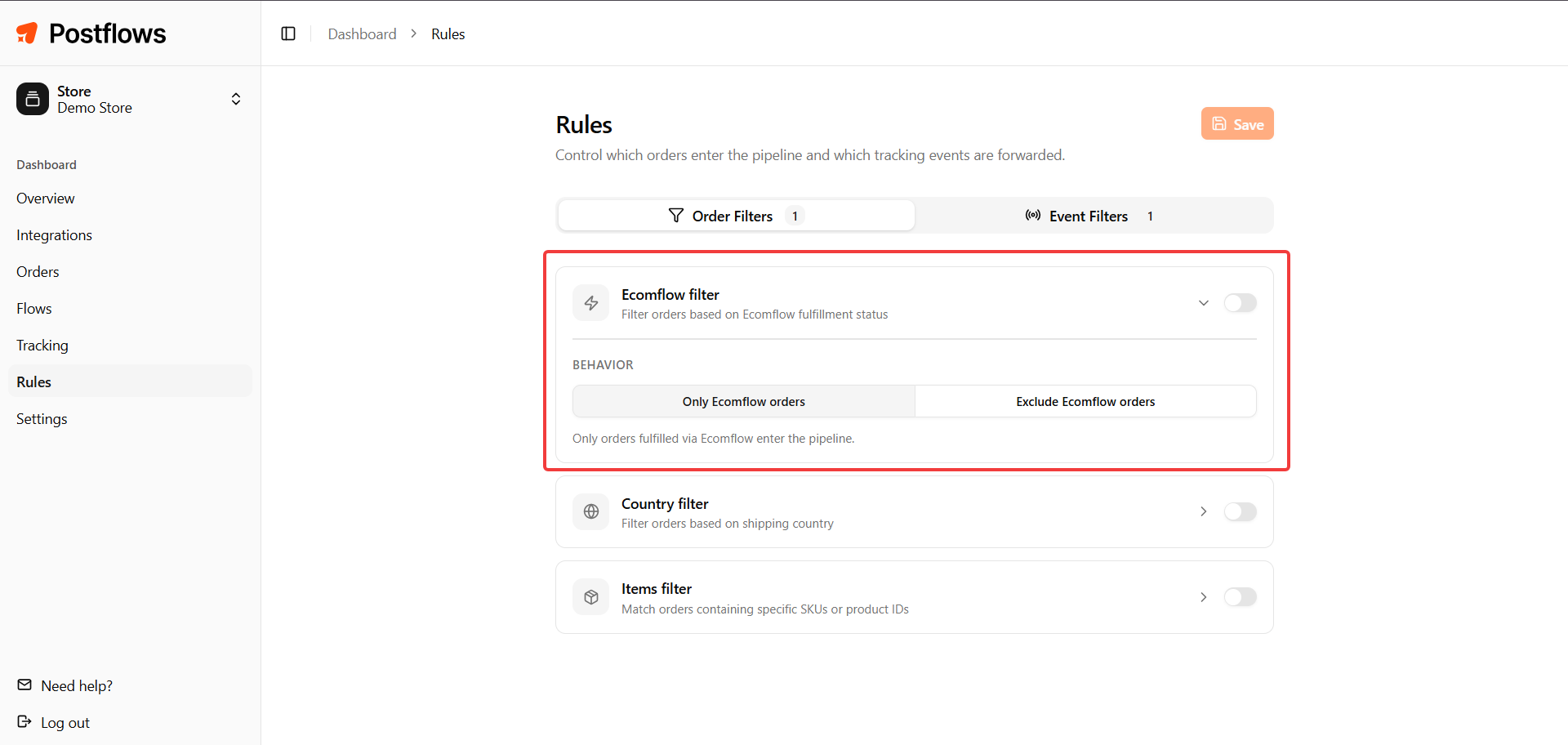
Task: Enable the Ecomflow filter switch
Action: [x=1240, y=303]
